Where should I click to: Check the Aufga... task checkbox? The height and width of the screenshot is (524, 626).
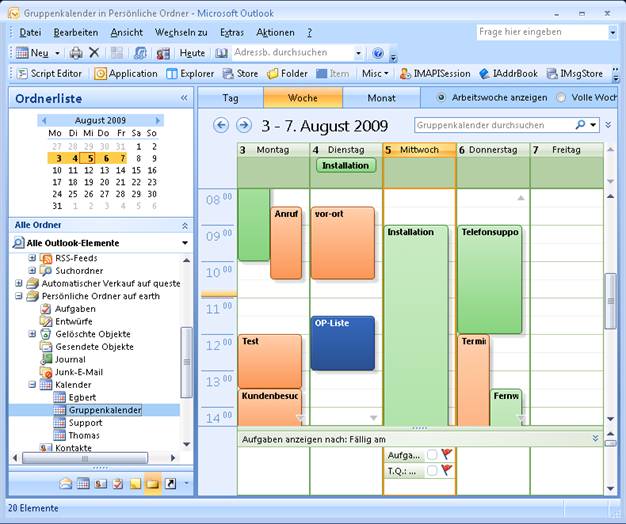coord(432,455)
